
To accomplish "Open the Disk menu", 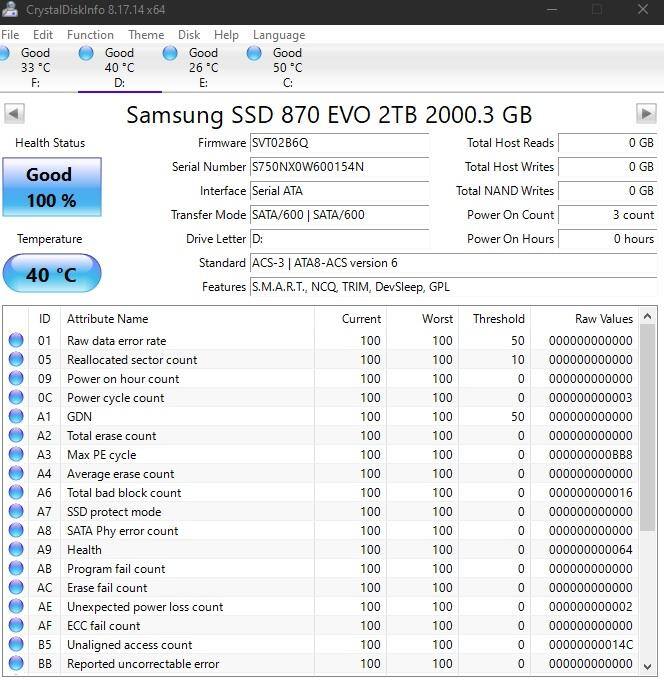I will [x=189, y=35].
